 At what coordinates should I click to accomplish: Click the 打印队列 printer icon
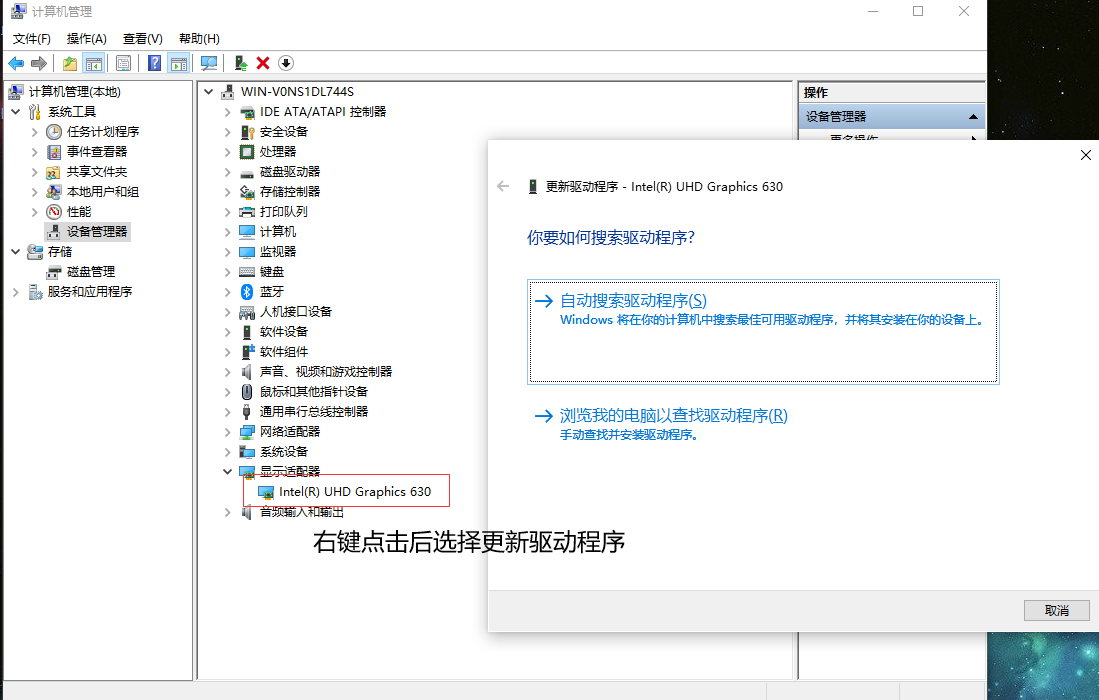point(247,212)
